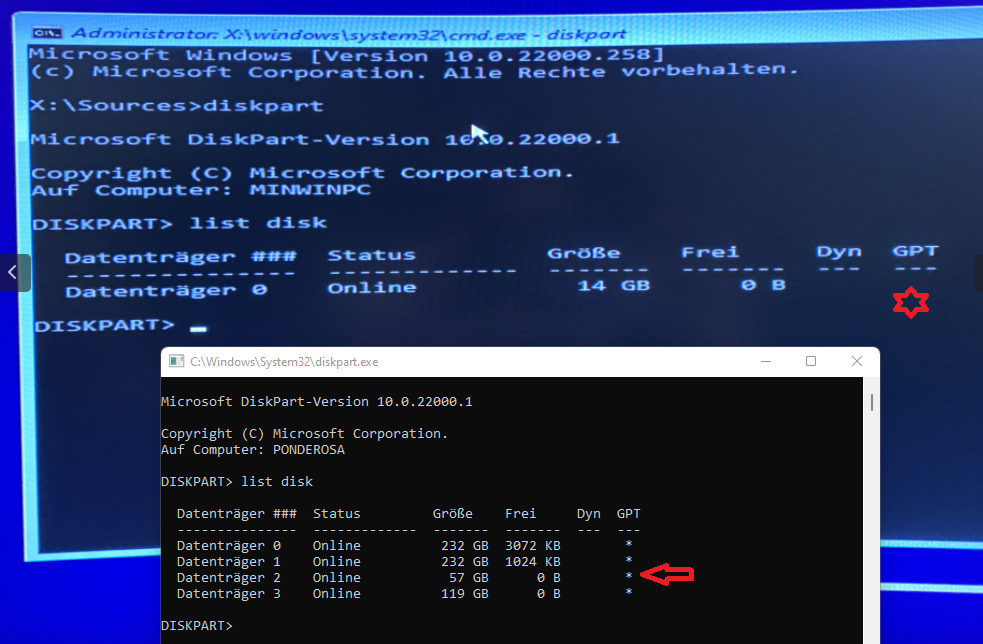Click the C:\Windows\System32\diskpart.exe title text
This screenshot has width=983, height=644.
tap(284, 362)
